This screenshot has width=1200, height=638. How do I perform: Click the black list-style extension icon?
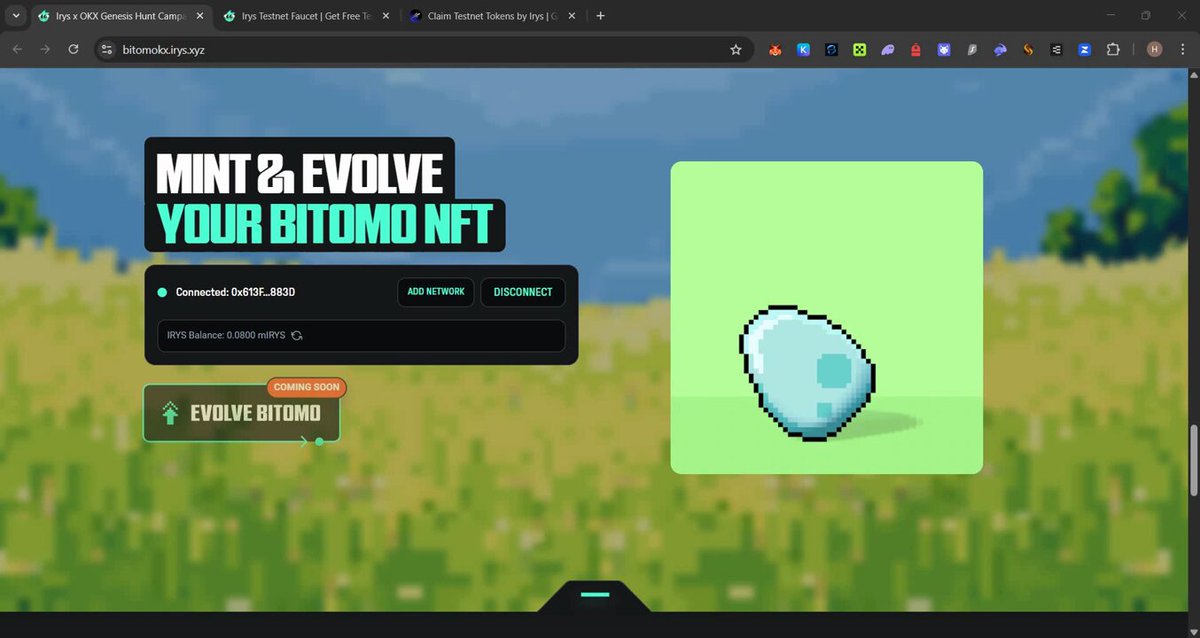(x=1056, y=49)
